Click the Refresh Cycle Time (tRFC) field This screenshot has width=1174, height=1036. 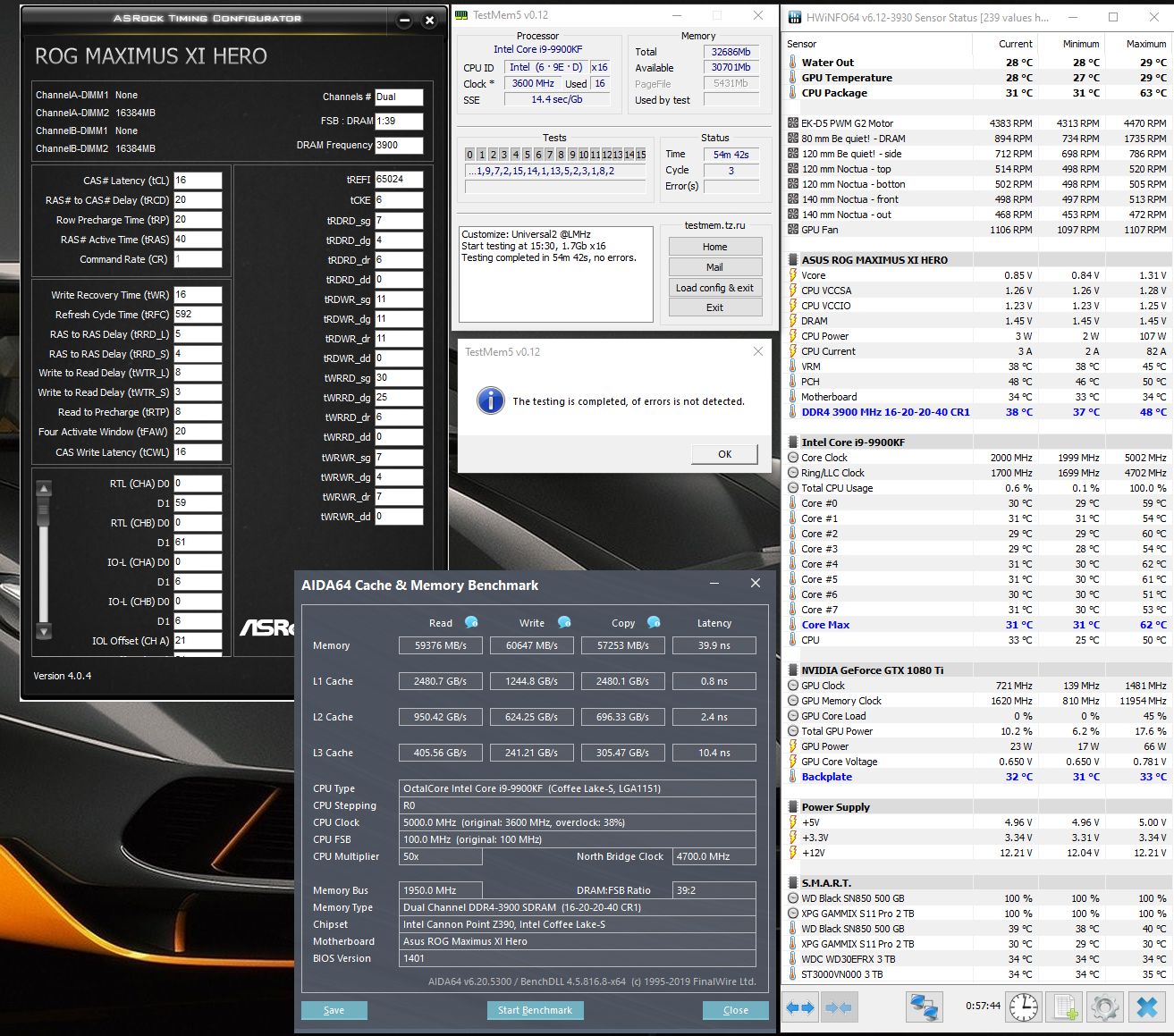click(198, 315)
